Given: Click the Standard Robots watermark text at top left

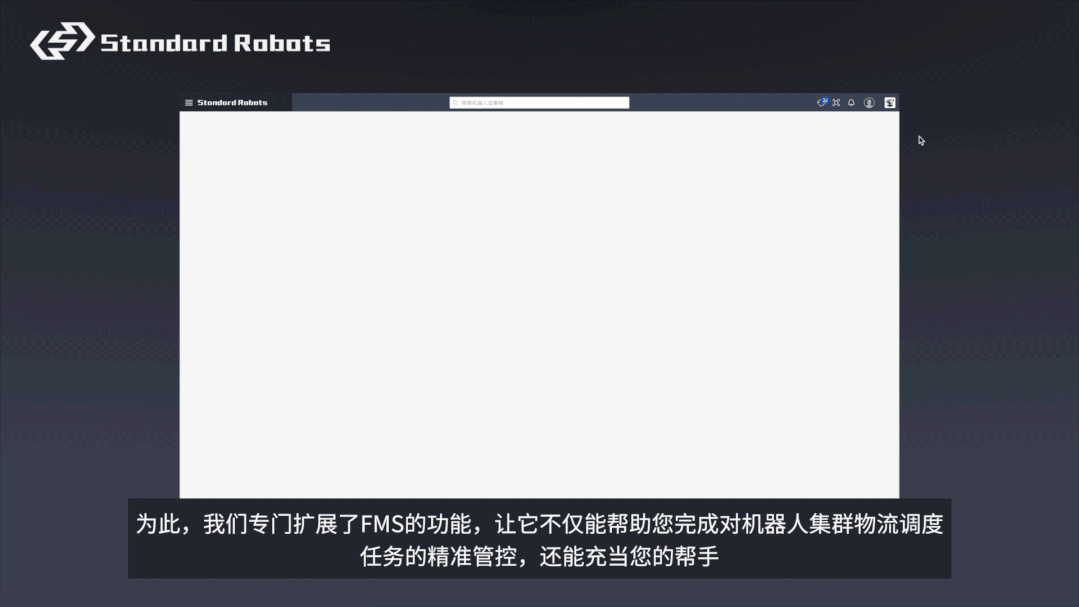Looking at the screenshot, I should (x=215, y=43).
